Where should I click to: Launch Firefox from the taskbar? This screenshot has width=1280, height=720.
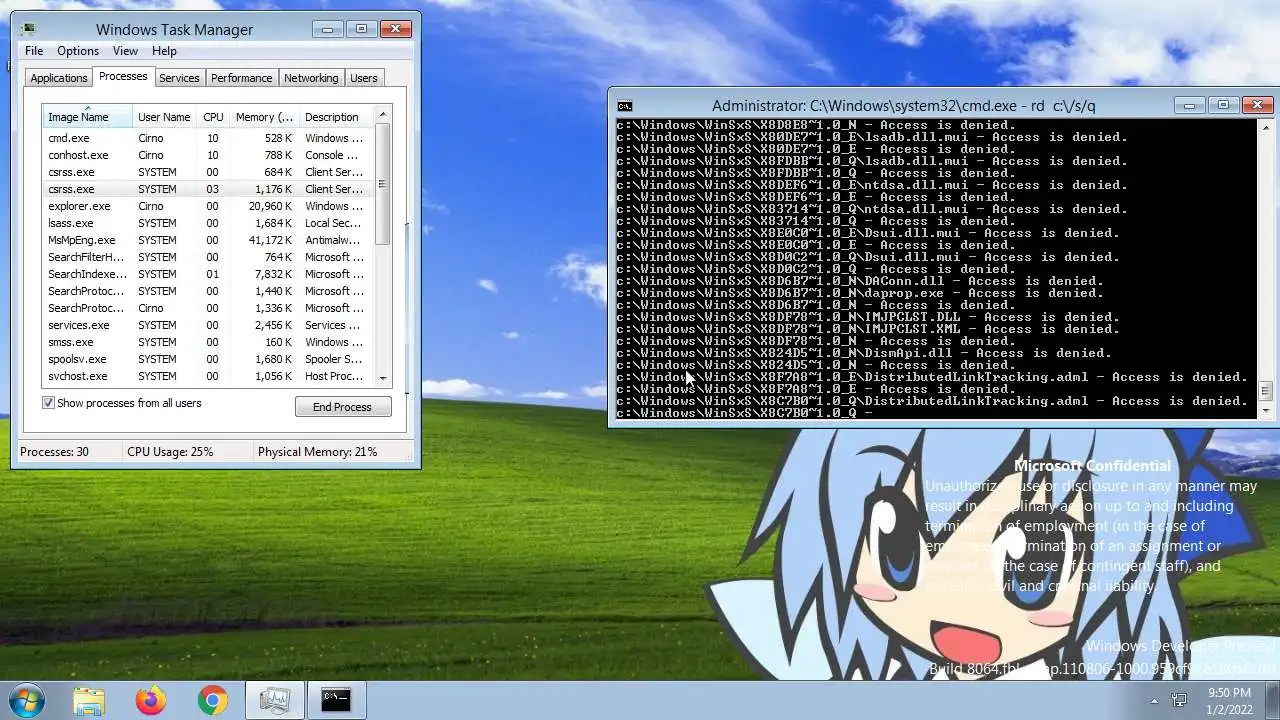pyautogui.click(x=151, y=701)
